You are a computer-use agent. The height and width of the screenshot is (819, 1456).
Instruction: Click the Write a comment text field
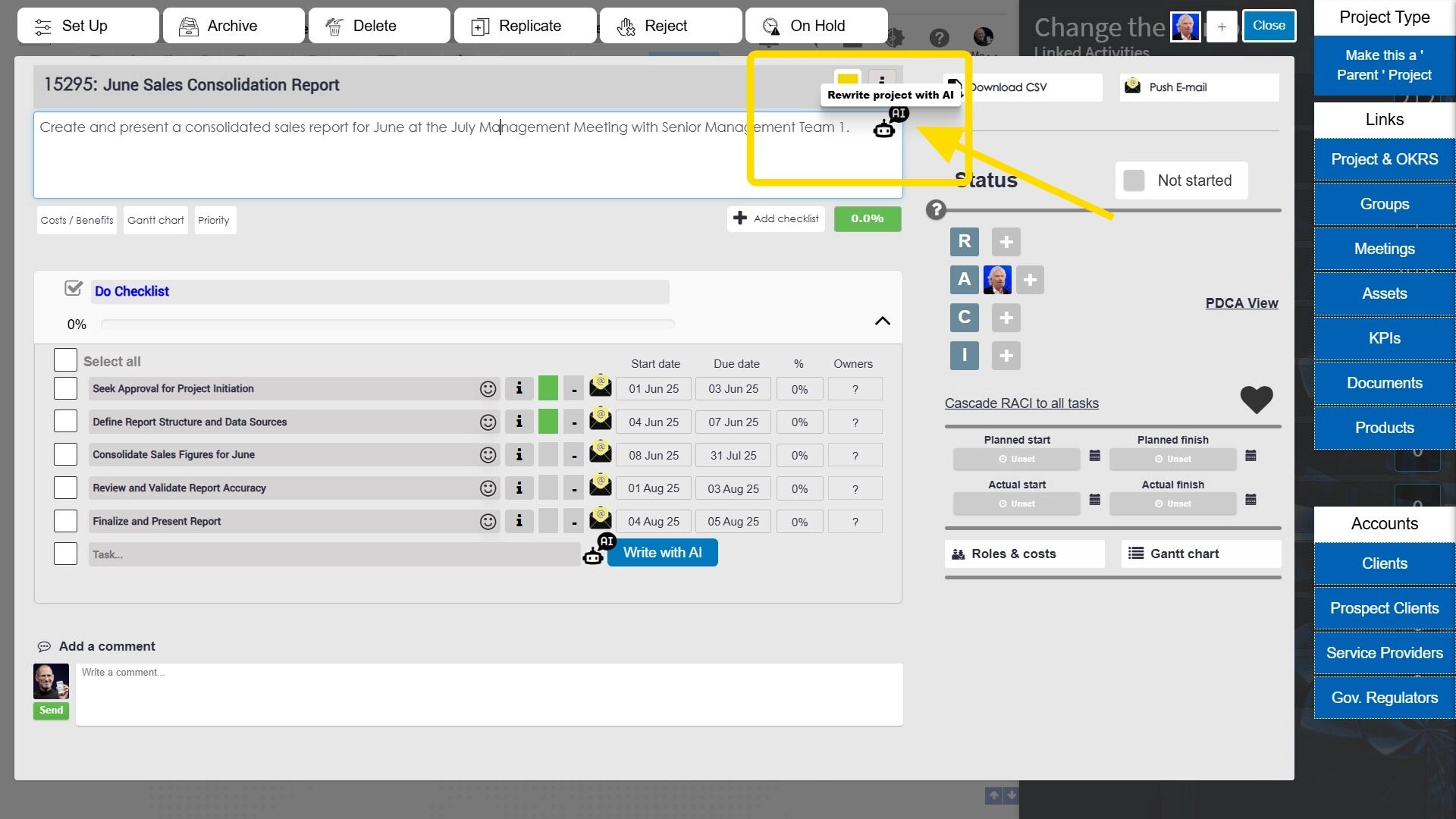click(x=488, y=694)
